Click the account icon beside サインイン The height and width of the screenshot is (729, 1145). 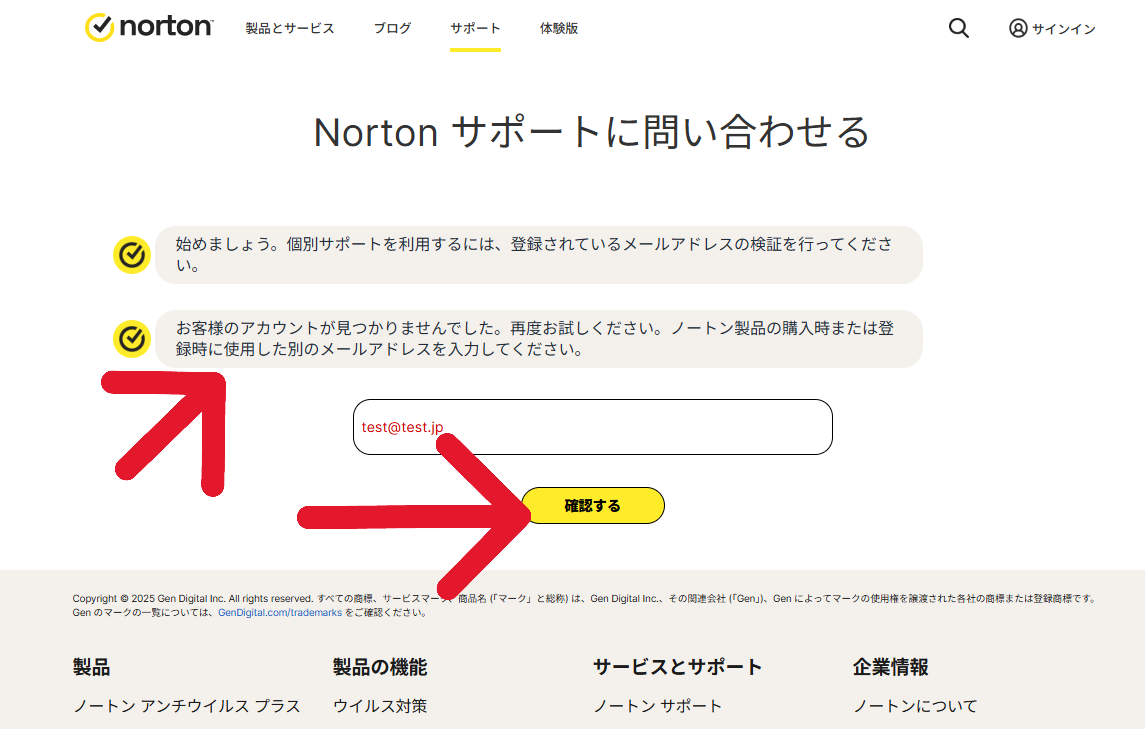[x=1018, y=28]
